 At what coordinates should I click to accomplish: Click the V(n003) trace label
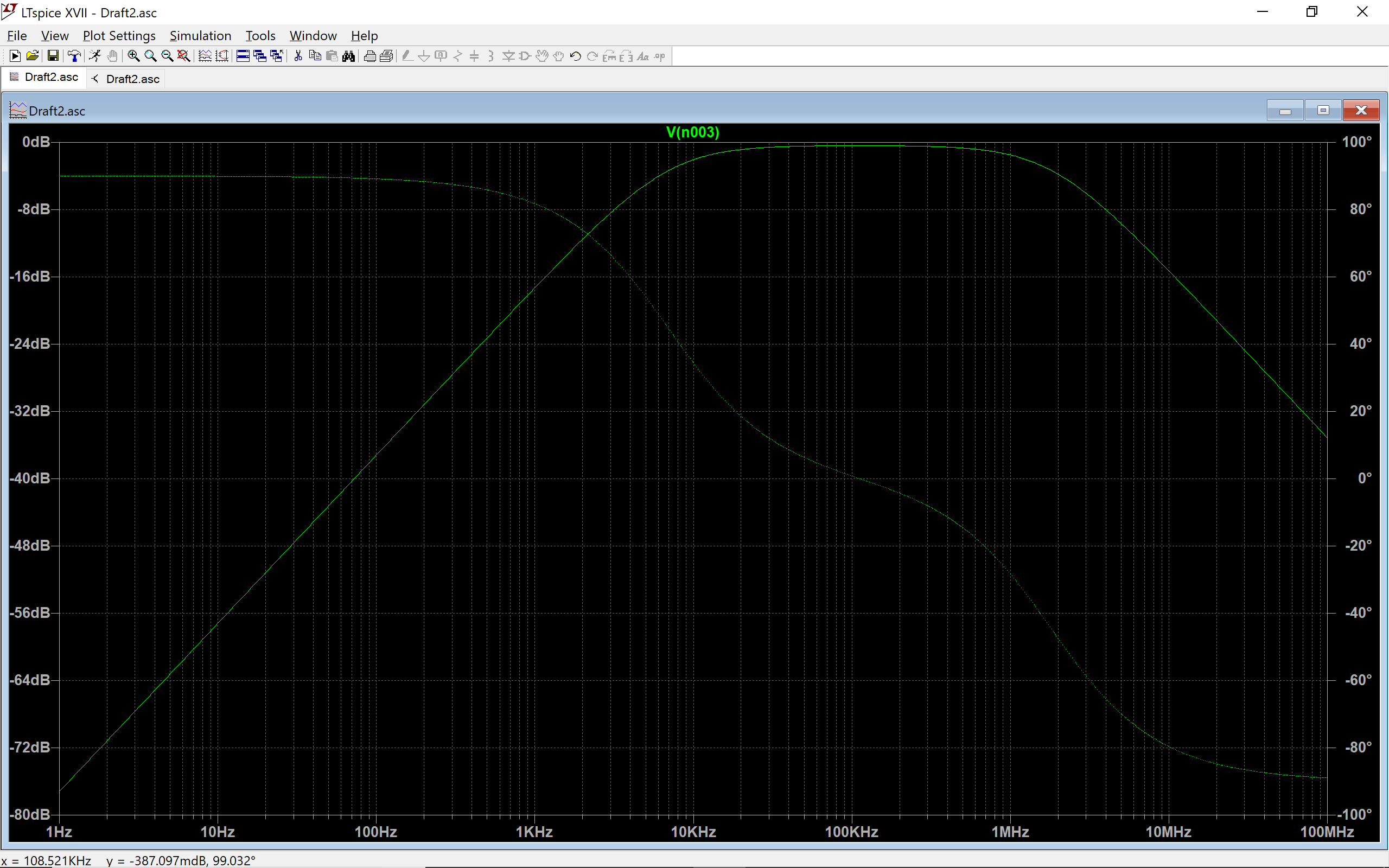click(692, 132)
